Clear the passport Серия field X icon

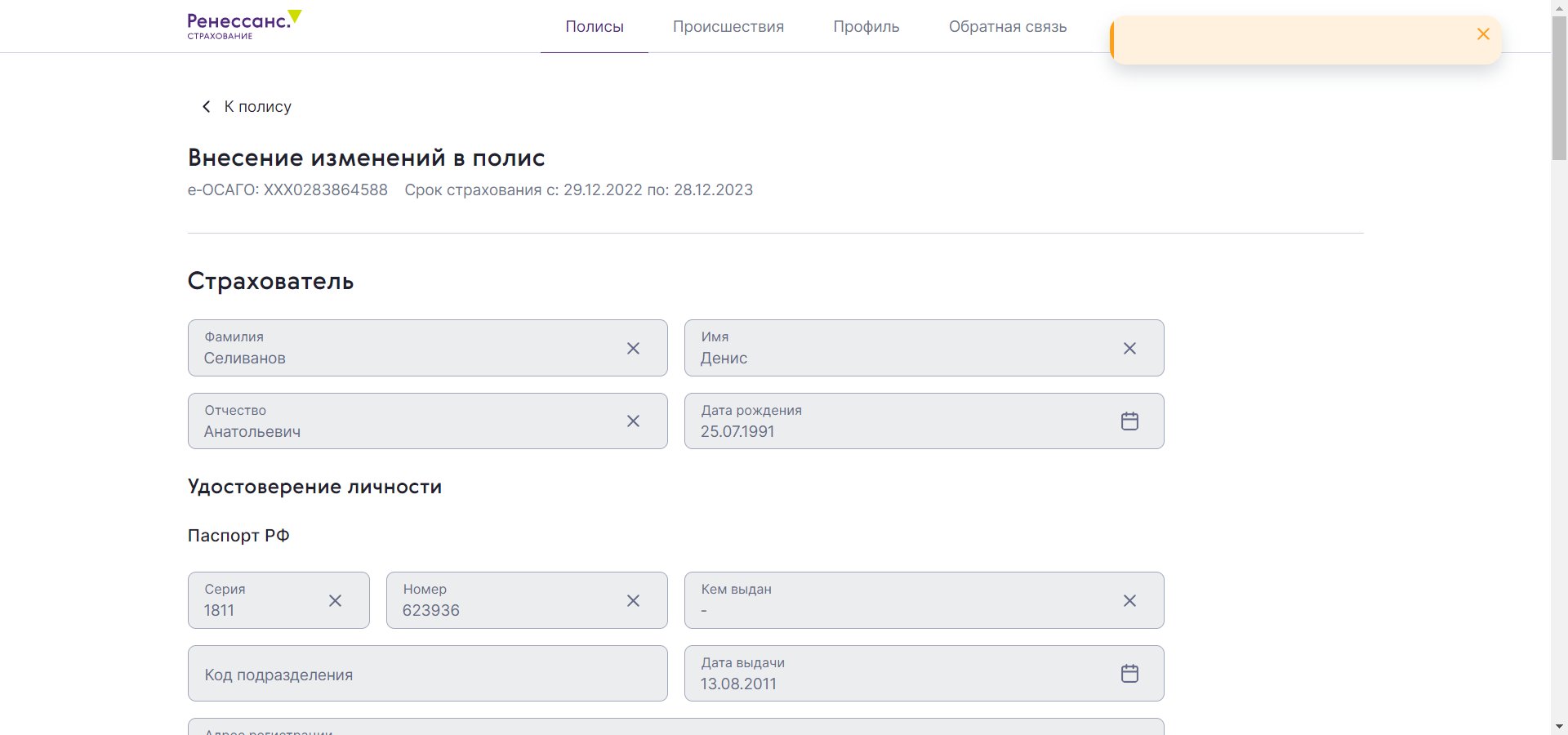(x=335, y=601)
